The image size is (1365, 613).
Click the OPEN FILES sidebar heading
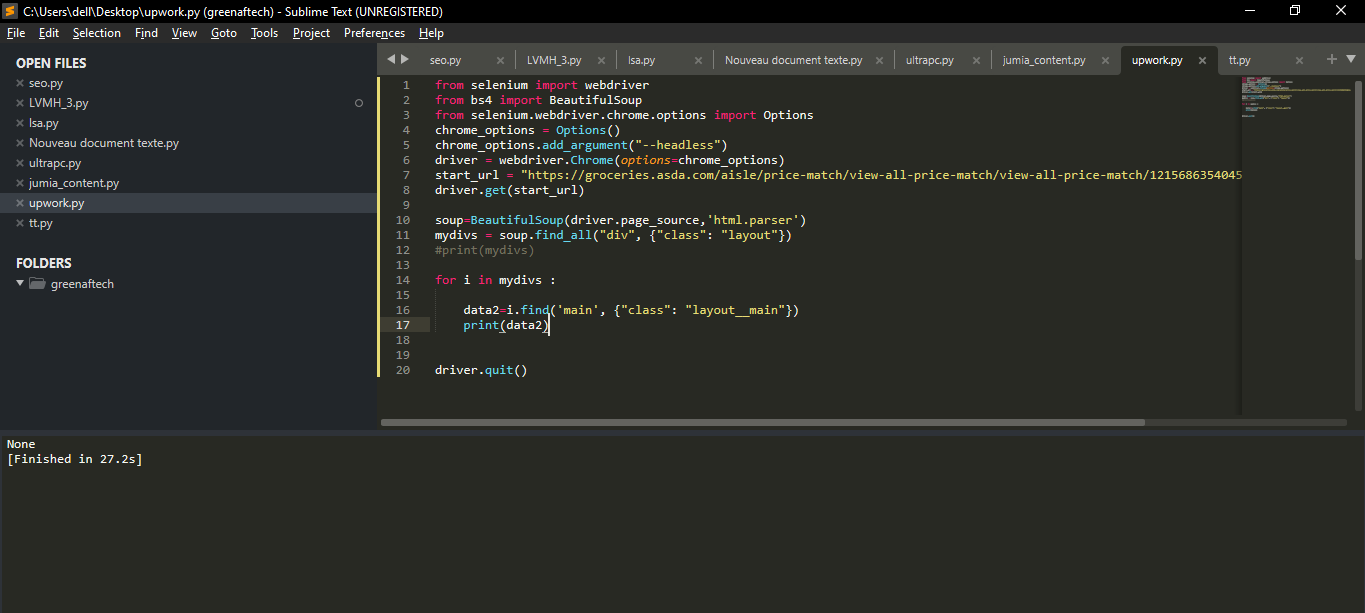tap(51, 63)
